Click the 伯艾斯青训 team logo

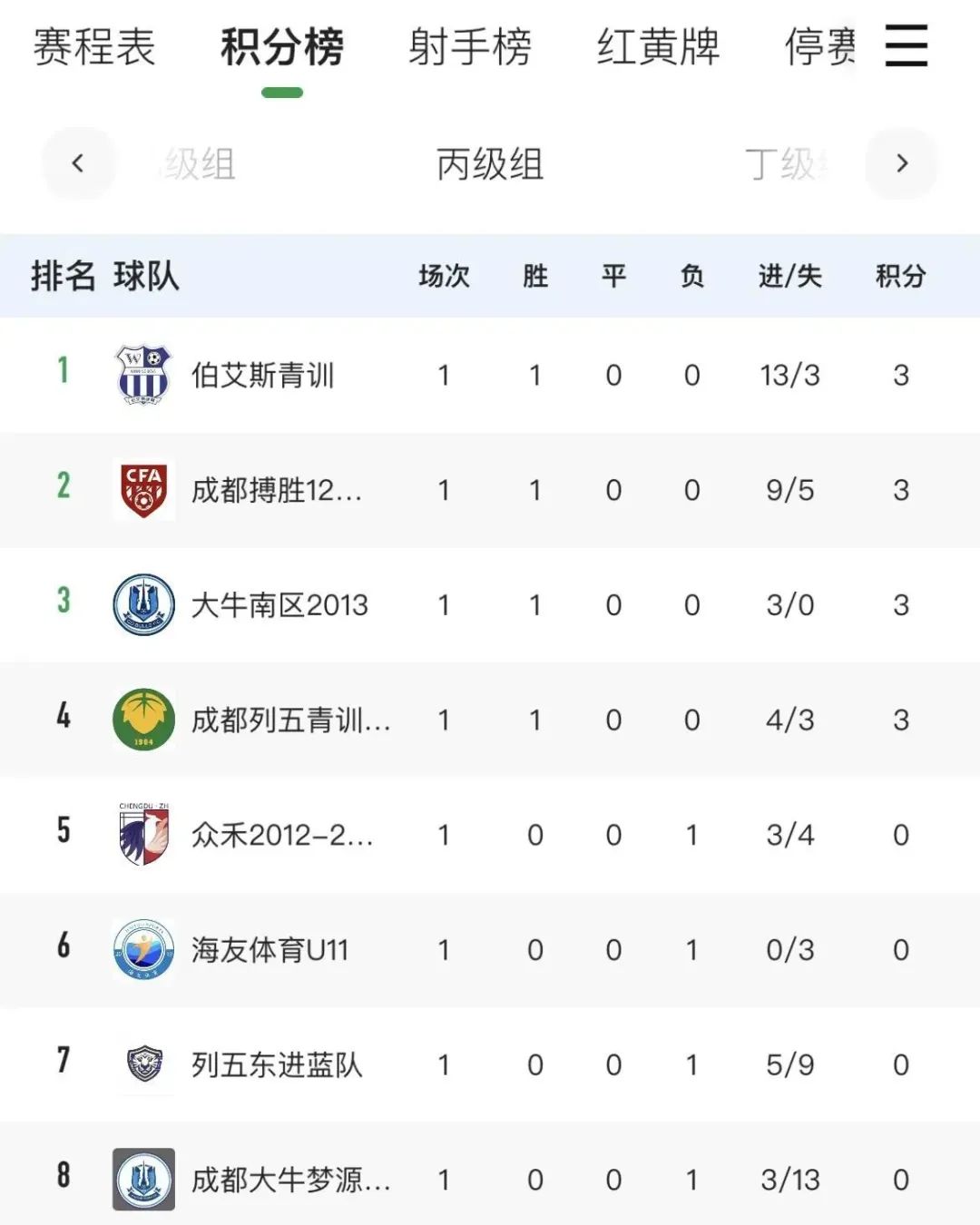click(x=143, y=375)
